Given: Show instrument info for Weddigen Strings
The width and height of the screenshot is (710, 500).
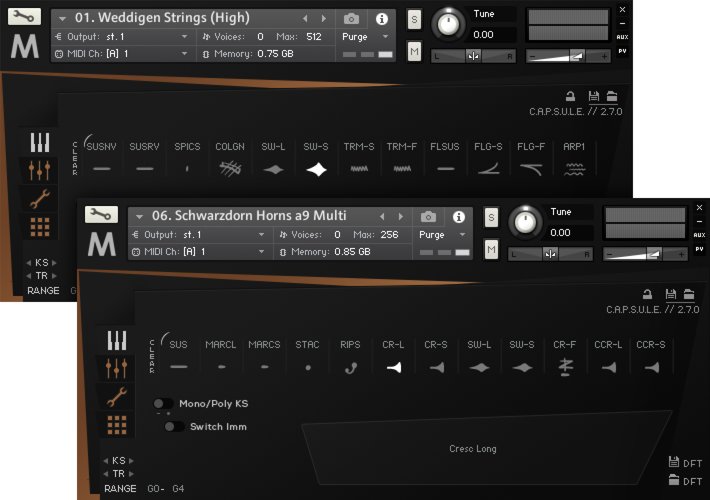Looking at the screenshot, I should click(381, 19).
